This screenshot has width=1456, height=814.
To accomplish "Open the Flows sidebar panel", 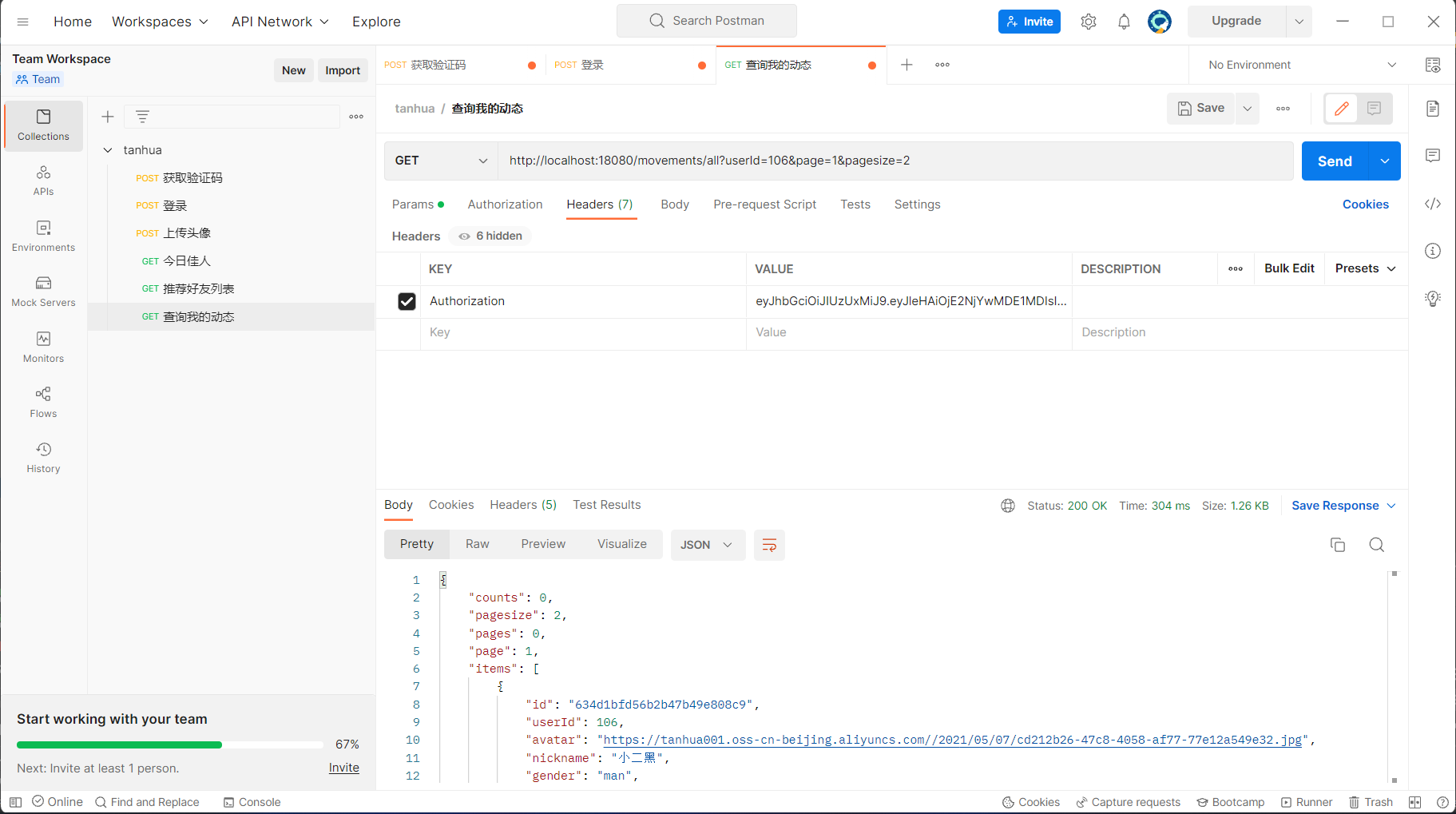I will point(43,403).
